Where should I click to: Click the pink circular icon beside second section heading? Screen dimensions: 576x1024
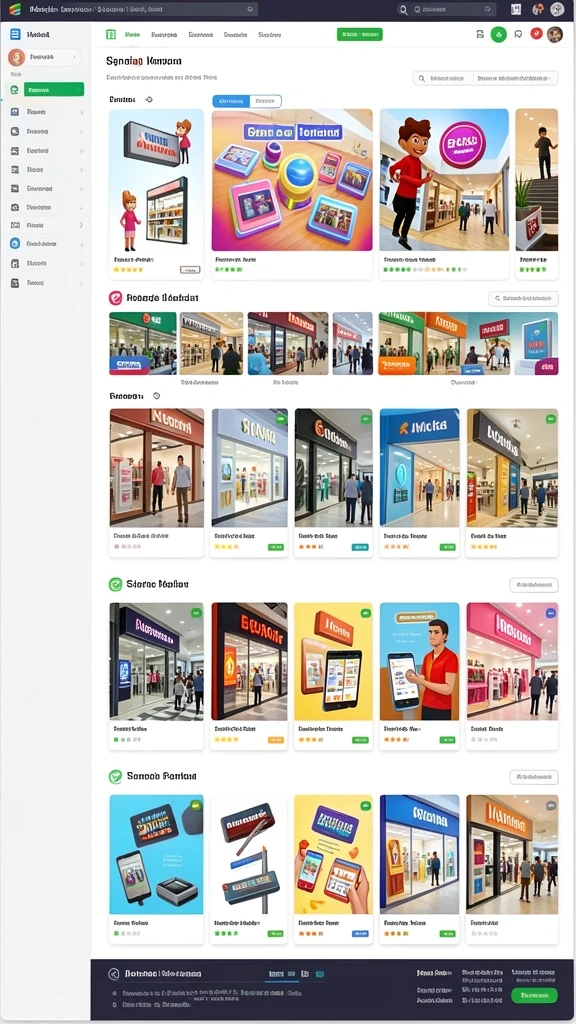116,298
